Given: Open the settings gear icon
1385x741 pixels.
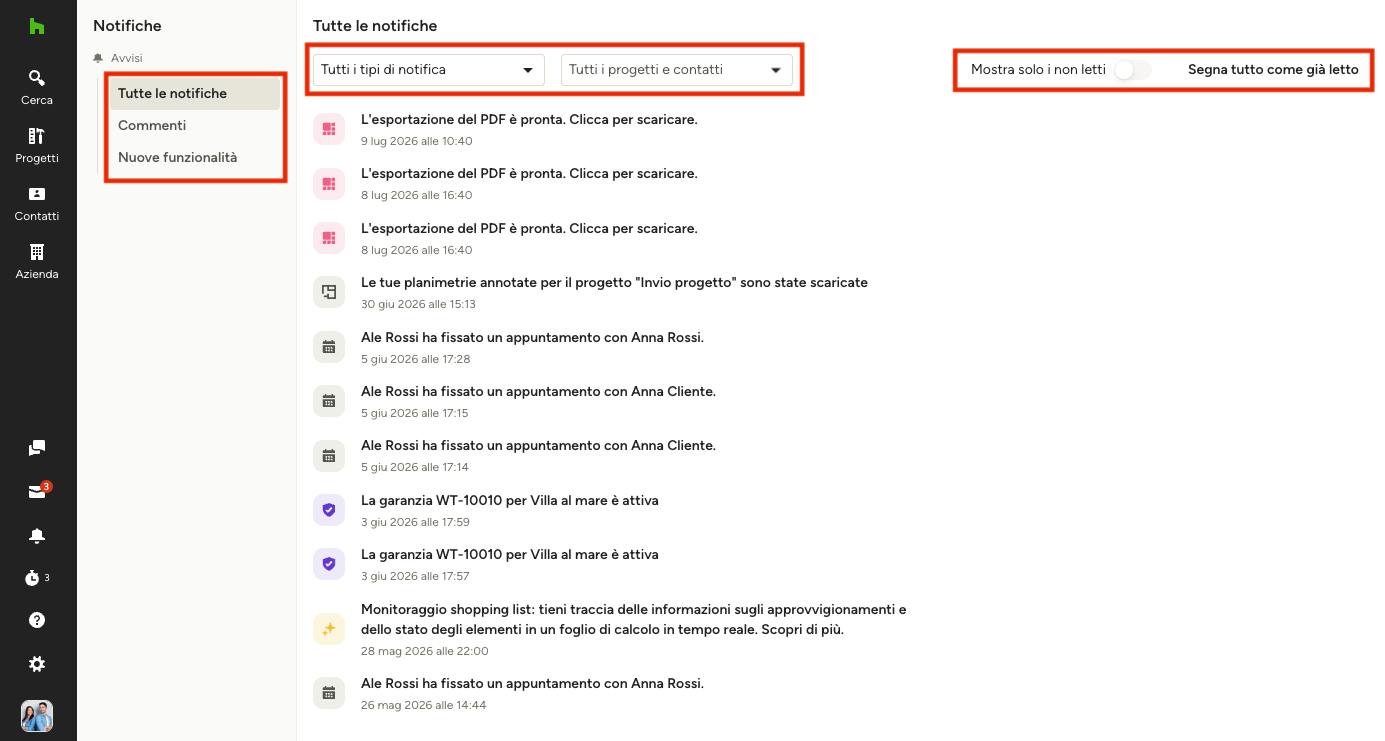Looking at the screenshot, I should coord(37,664).
